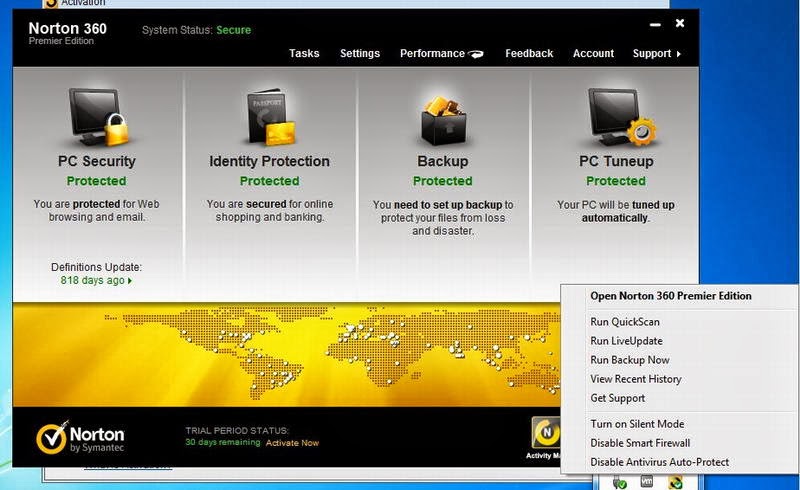The height and width of the screenshot is (490, 800).
Task: Open the Activity Map icon
Action: pos(545,433)
